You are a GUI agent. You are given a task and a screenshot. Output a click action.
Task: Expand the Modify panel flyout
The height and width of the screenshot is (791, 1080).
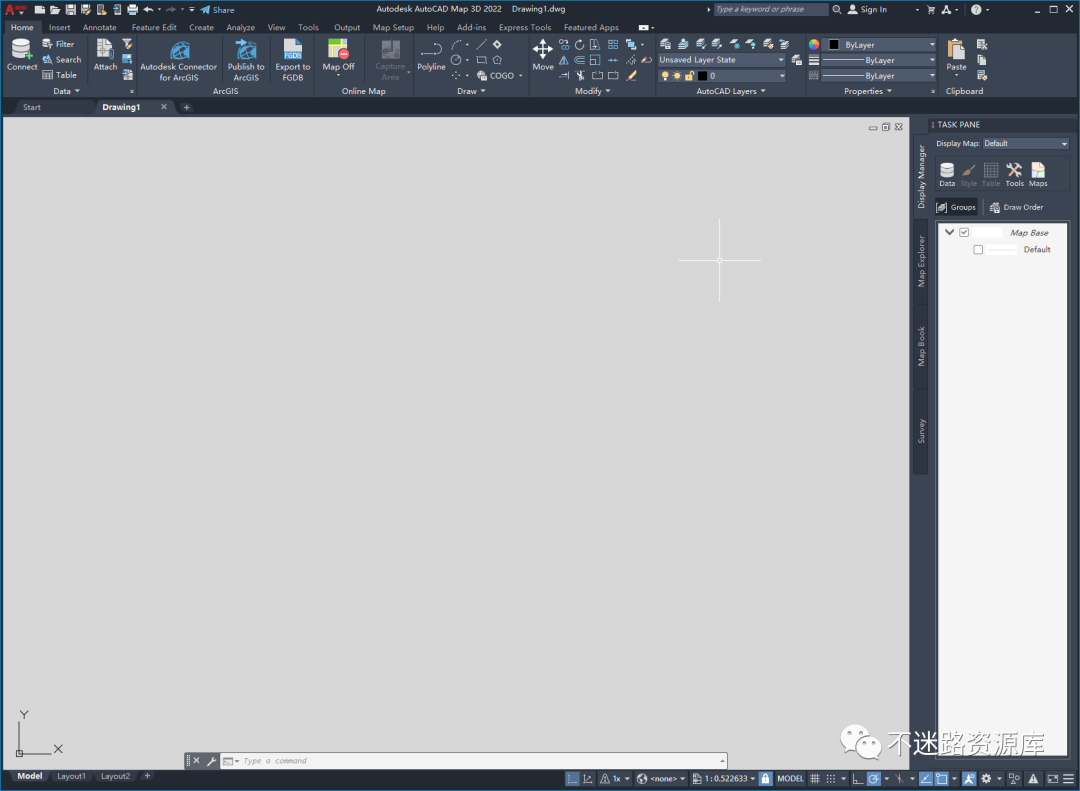(592, 91)
